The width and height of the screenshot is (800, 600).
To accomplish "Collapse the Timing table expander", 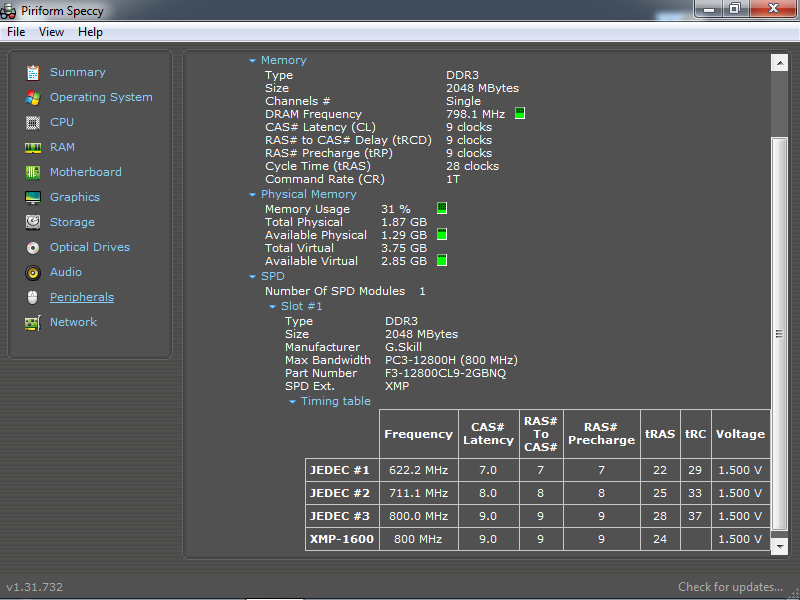I will (x=293, y=402).
